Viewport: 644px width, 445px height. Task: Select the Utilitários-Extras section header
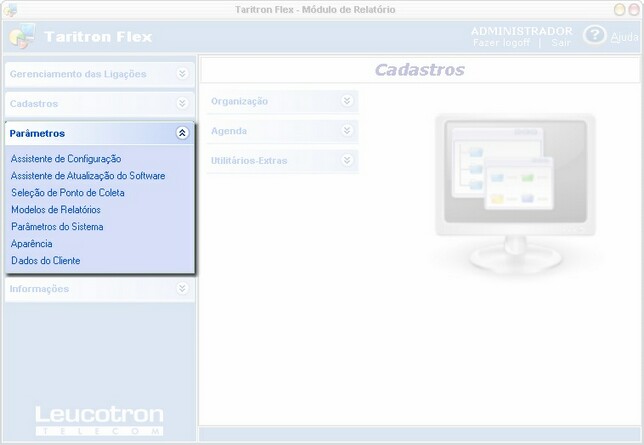283,161
